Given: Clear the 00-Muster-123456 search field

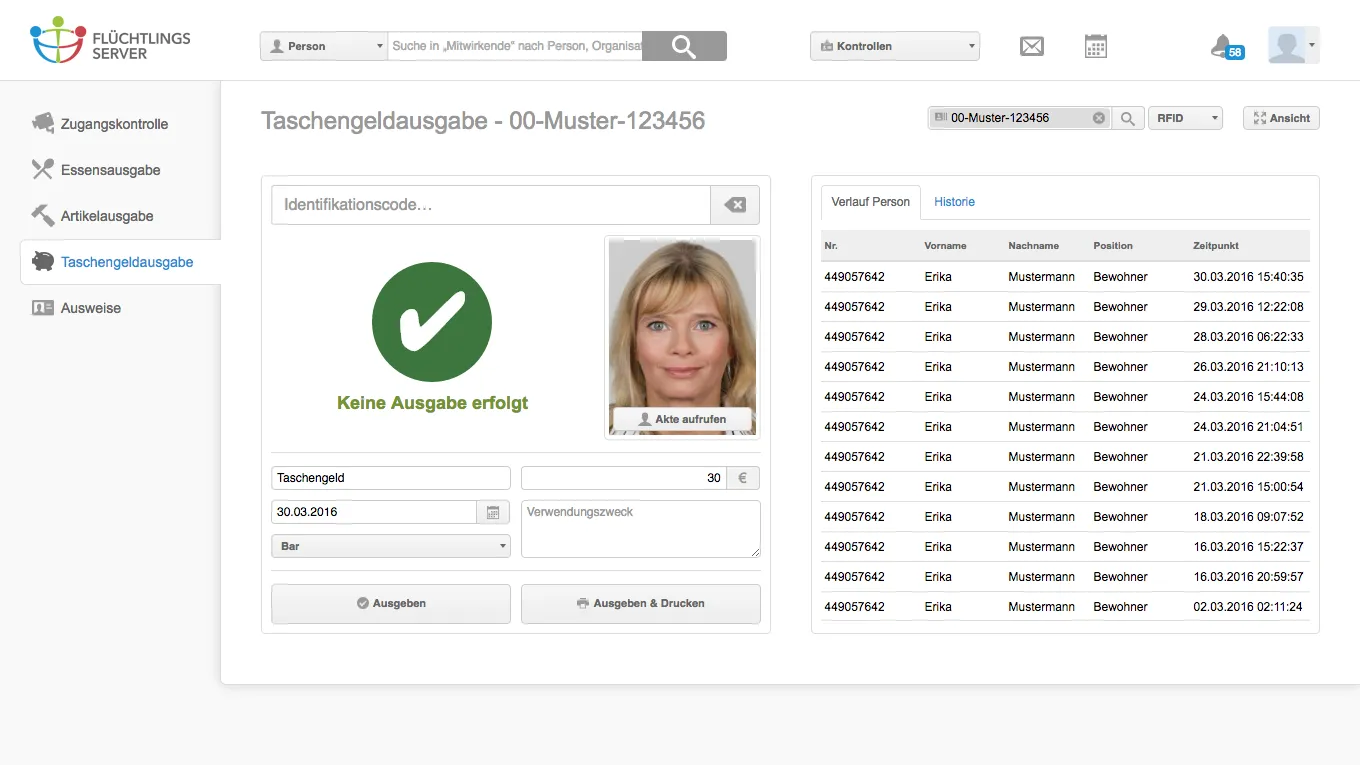Looking at the screenshot, I should tap(1099, 118).
